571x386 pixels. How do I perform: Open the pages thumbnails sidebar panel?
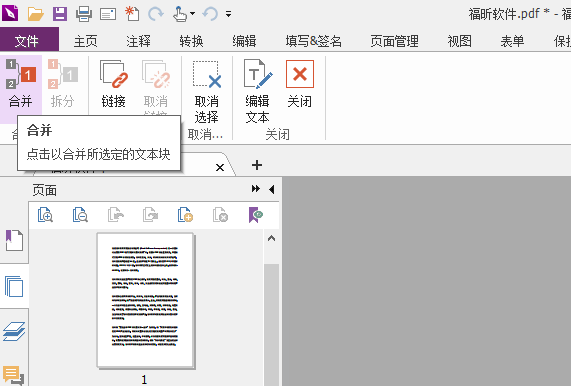pos(14,286)
